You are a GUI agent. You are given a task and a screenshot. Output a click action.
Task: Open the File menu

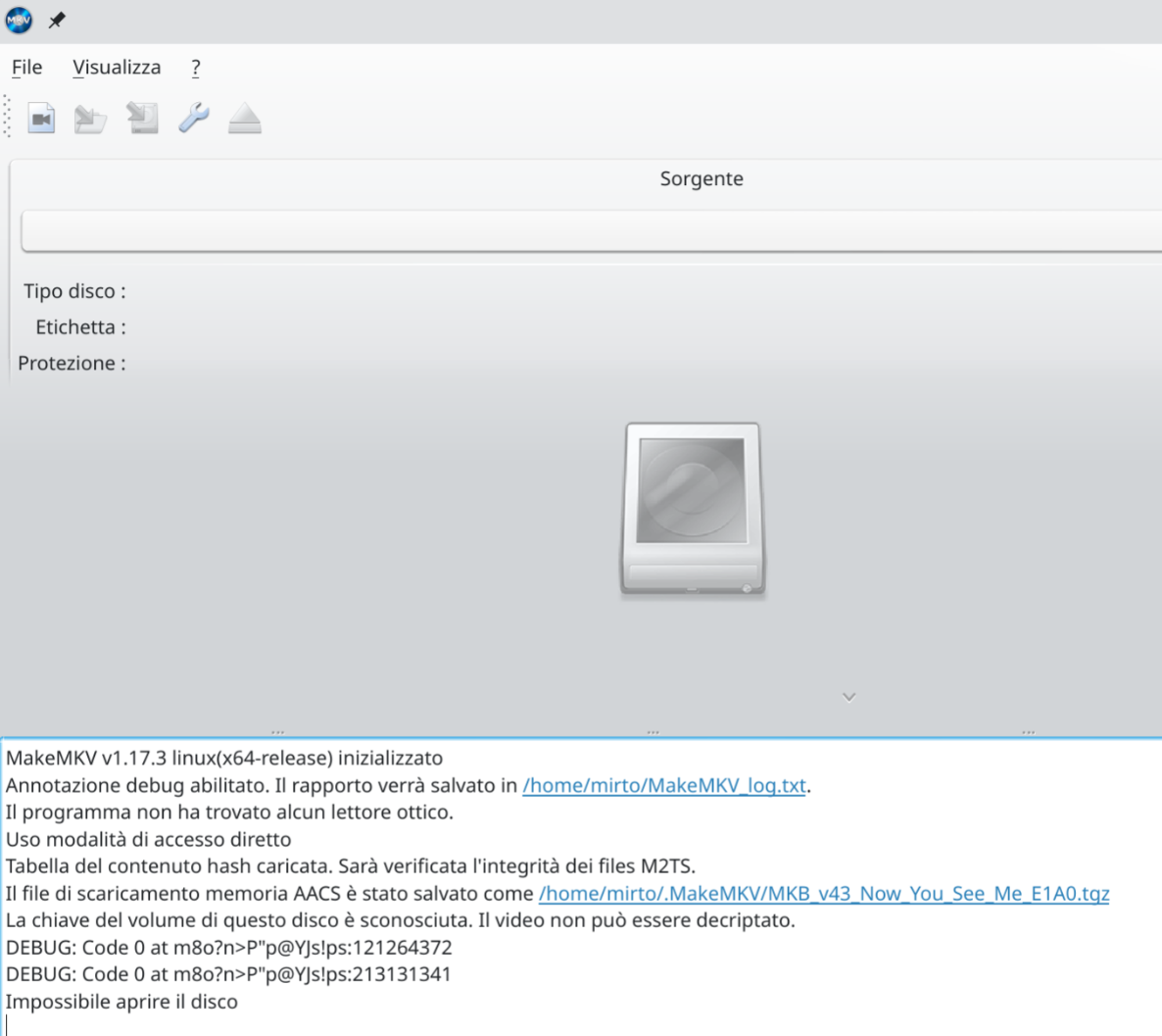26,68
